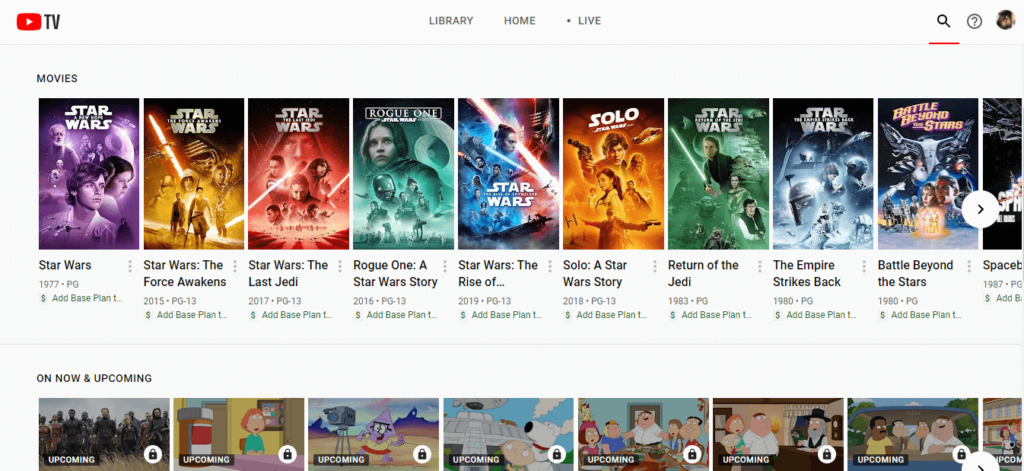Switch to the Library tab
Viewport: 1024px width, 471px height.
[451, 21]
